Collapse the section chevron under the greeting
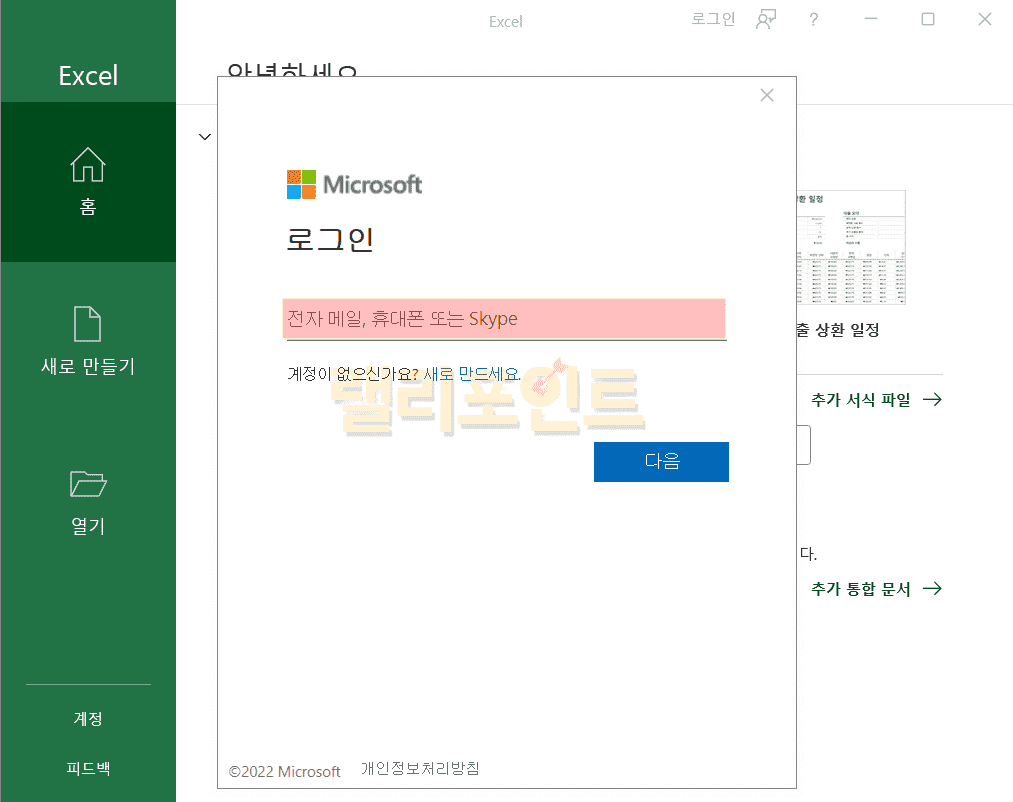Image resolution: width=1013 pixels, height=802 pixels. coord(205,136)
